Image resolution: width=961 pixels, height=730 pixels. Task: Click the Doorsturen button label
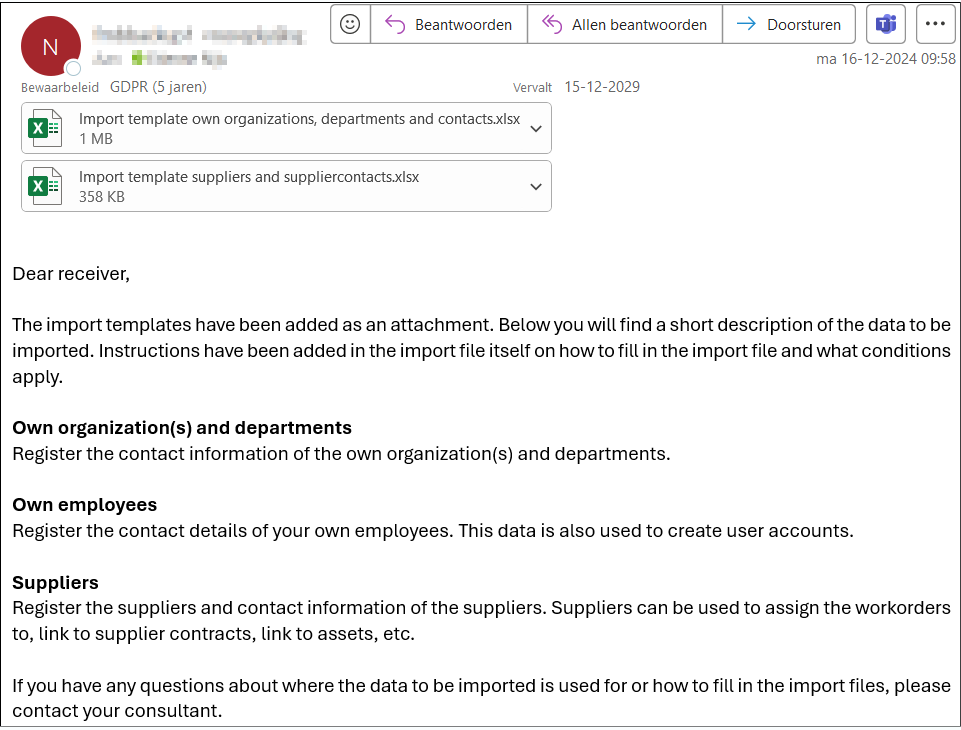tap(803, 25)
